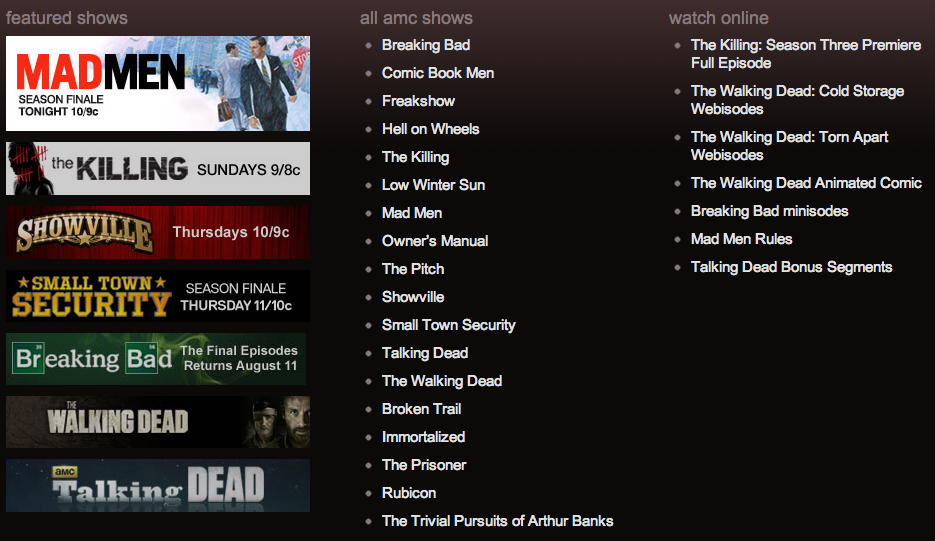Open the Showville Thursdays 10/9c banner
935x541 pixels.
158,232
